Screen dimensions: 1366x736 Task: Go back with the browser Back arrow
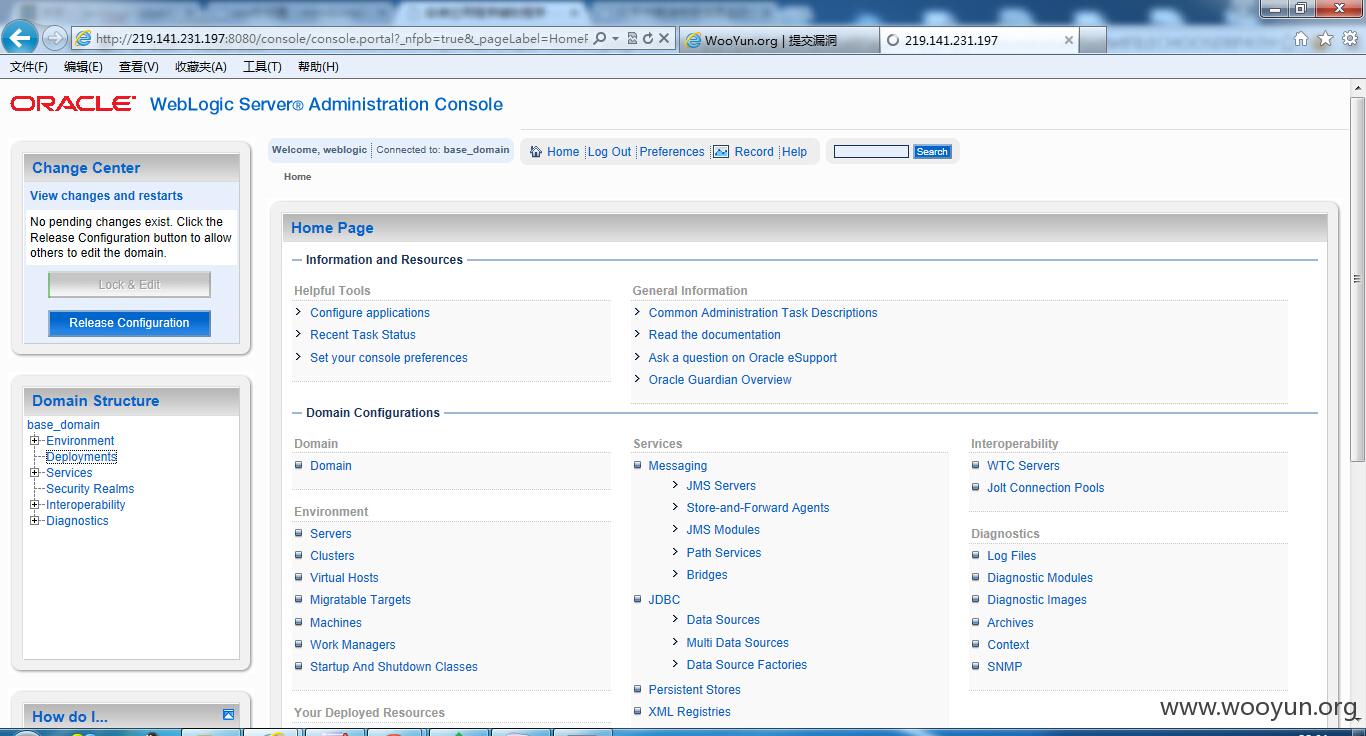[20, 38]
